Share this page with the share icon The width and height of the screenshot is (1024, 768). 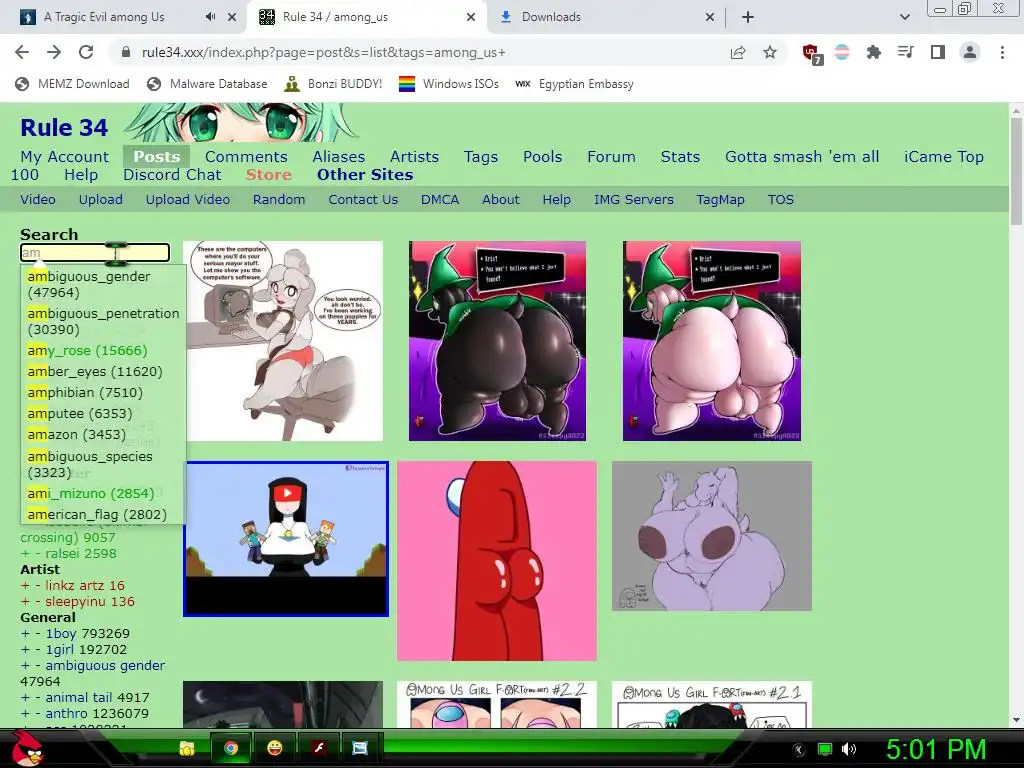coord(738,52)
